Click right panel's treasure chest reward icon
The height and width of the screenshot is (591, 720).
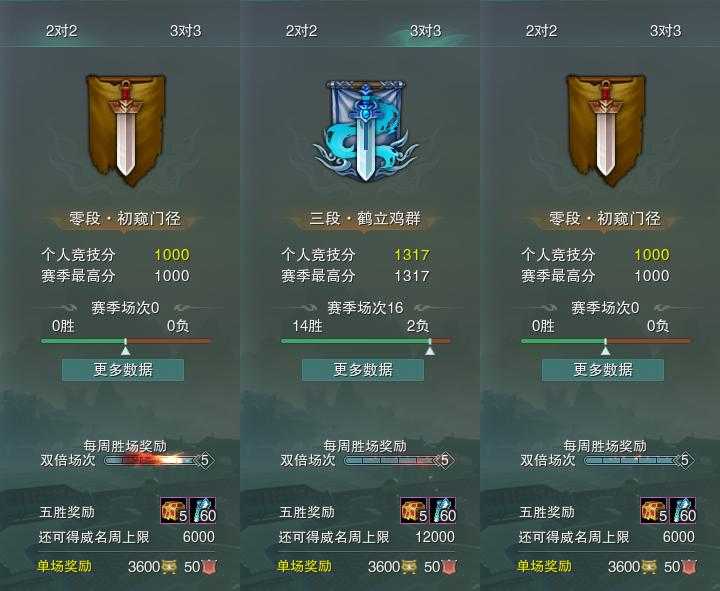pyautogui.click(x=654, y=510)
